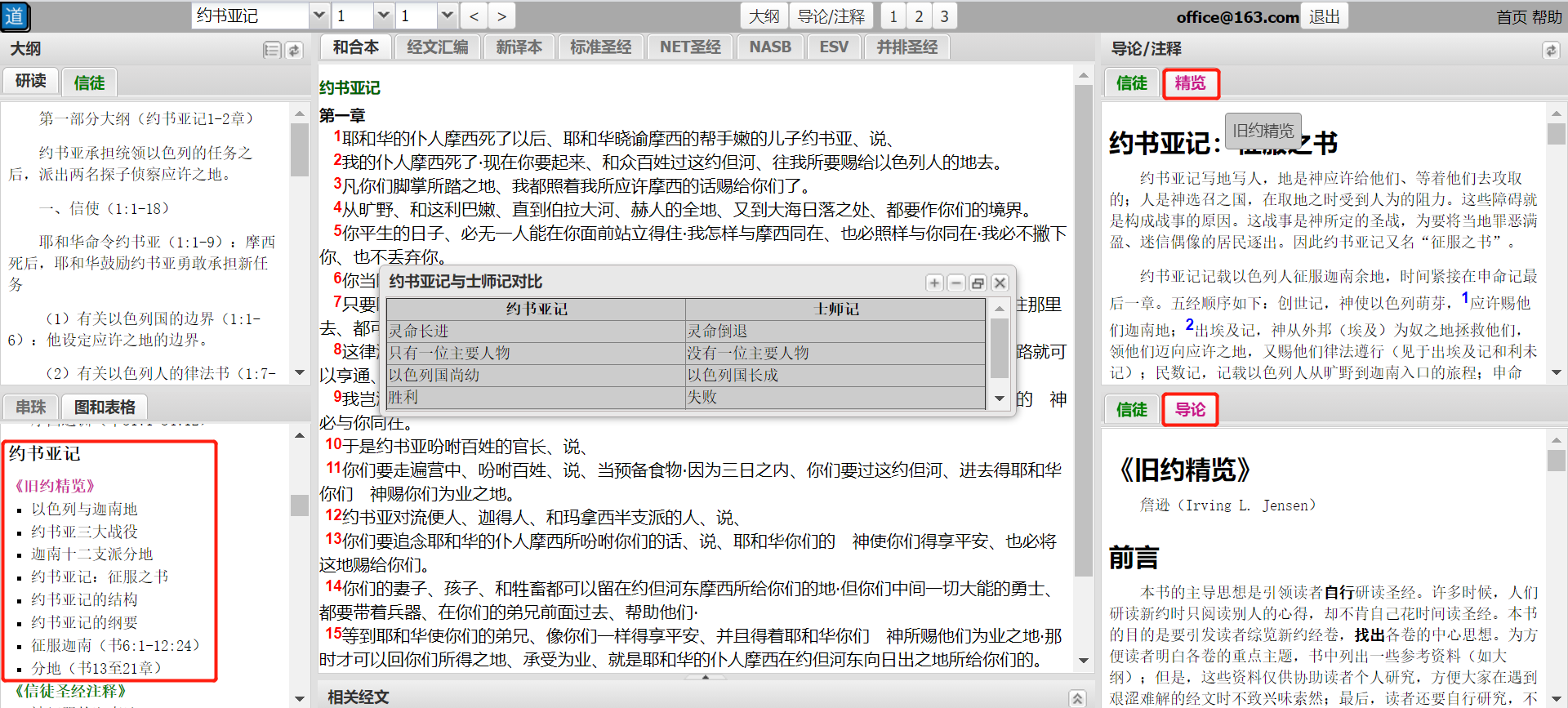Open the verse number dropdown
Screen dimensions: 1568x708
(447, 16)
